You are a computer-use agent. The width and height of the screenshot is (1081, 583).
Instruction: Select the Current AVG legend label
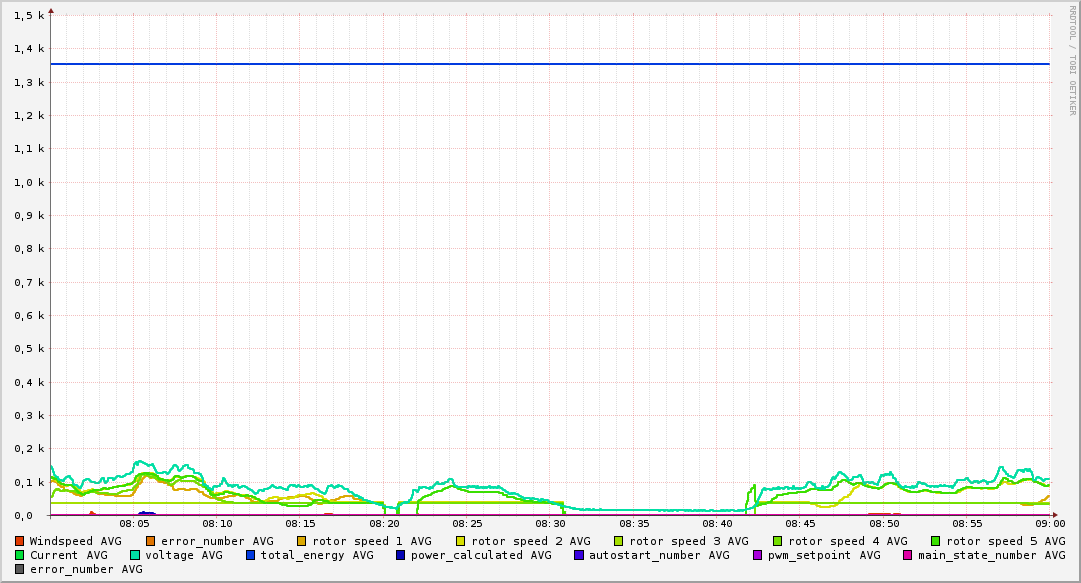click(x=68, y=555)
